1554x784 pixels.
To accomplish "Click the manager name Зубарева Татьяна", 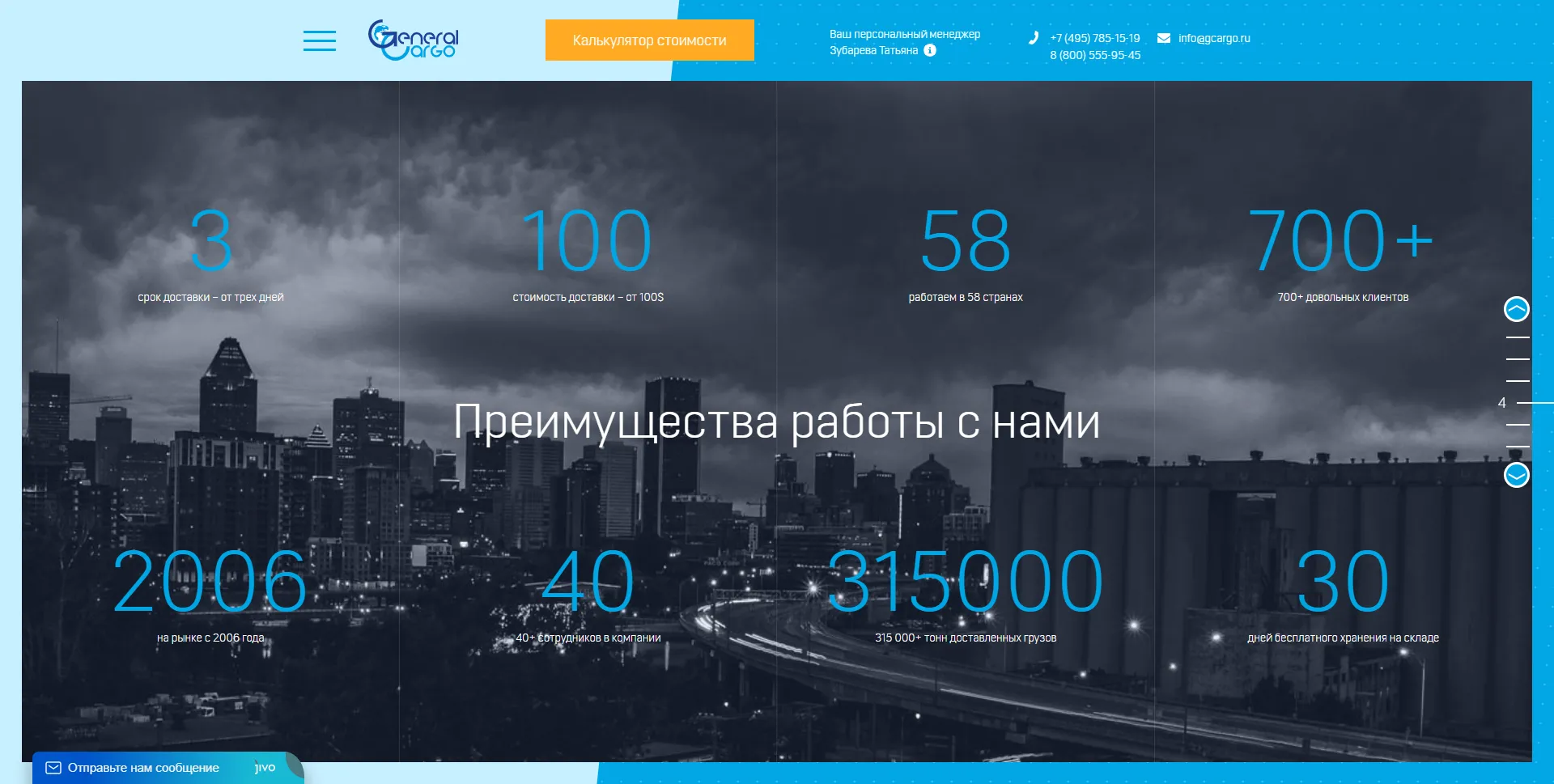I will 874,50.
